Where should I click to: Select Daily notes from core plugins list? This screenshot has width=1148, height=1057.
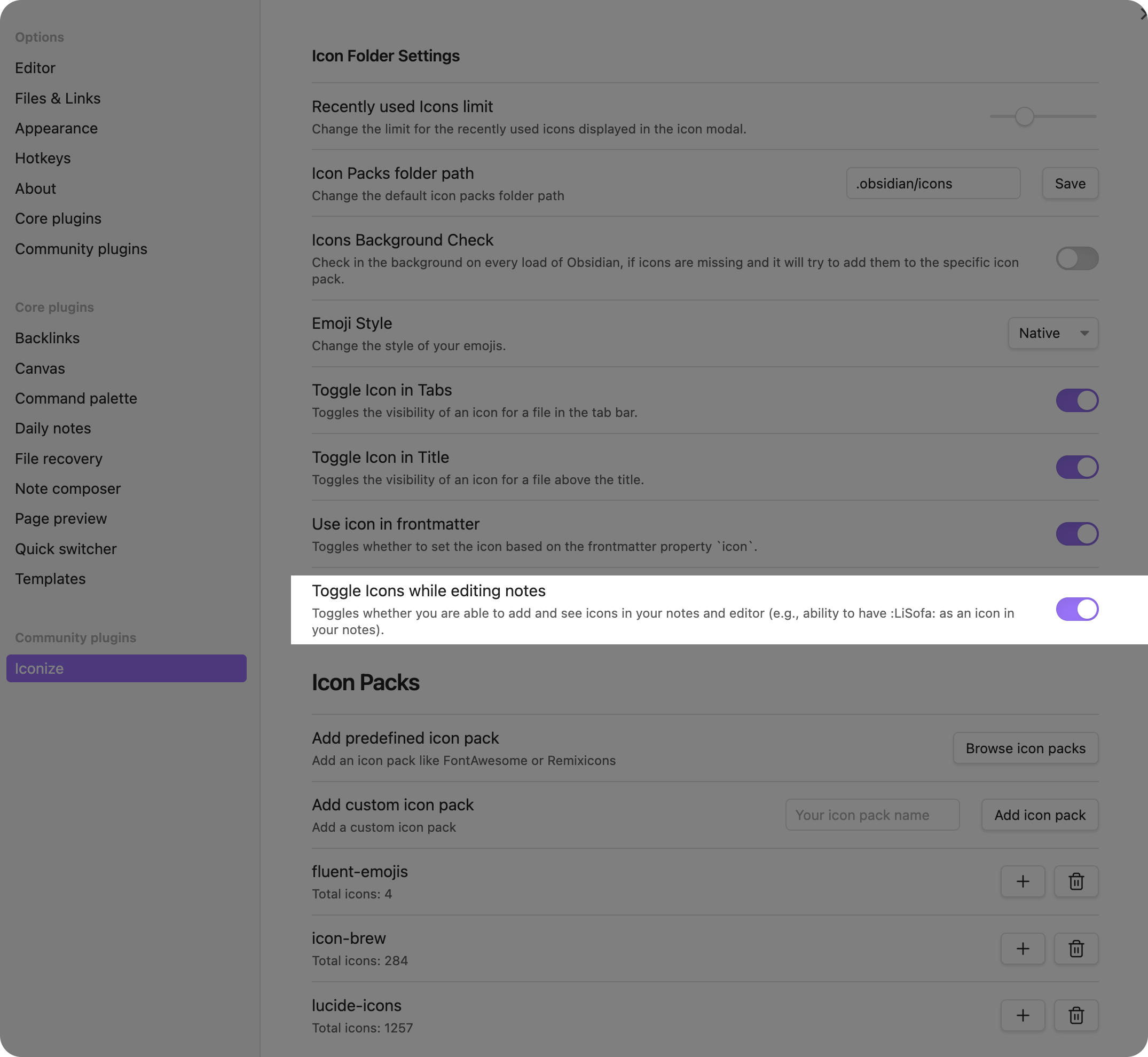53,428
